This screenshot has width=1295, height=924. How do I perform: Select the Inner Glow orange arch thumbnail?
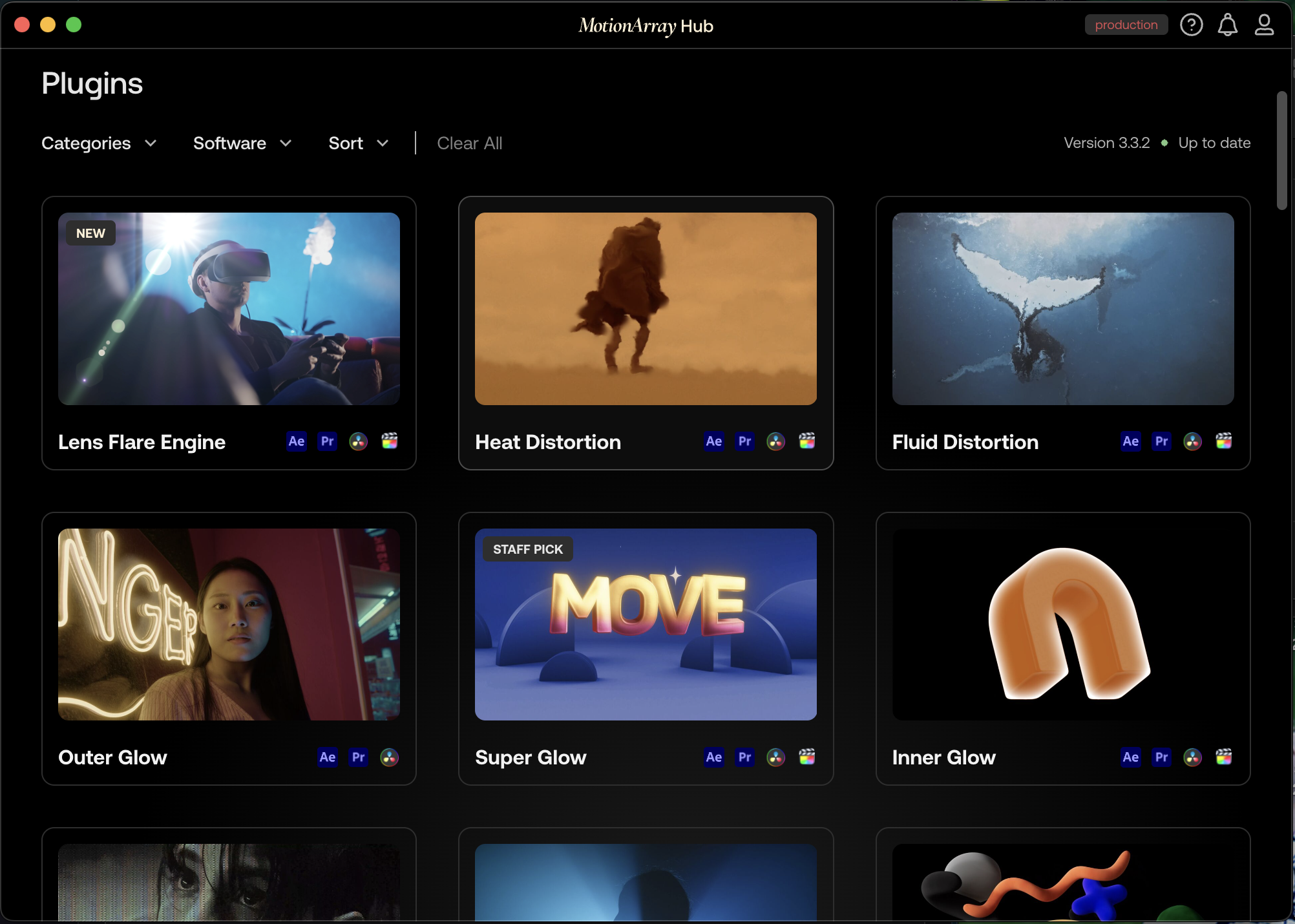[1063, 624]
